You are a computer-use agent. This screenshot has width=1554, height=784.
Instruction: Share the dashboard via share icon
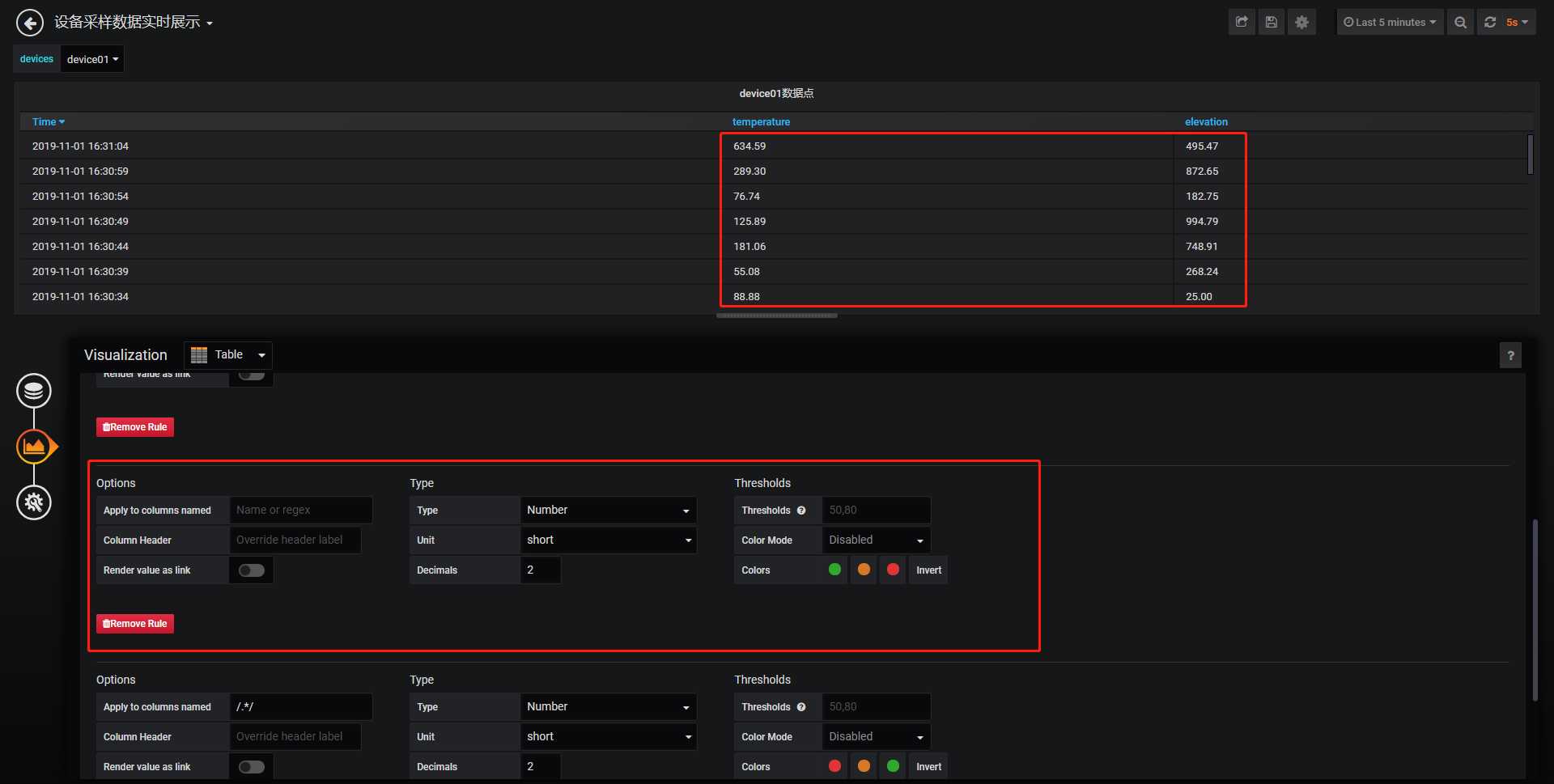[1242, 23]
